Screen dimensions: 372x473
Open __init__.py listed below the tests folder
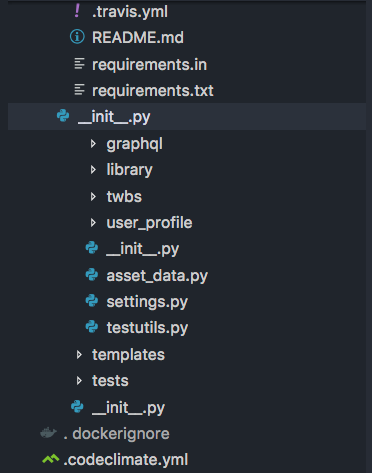[128, 408]
